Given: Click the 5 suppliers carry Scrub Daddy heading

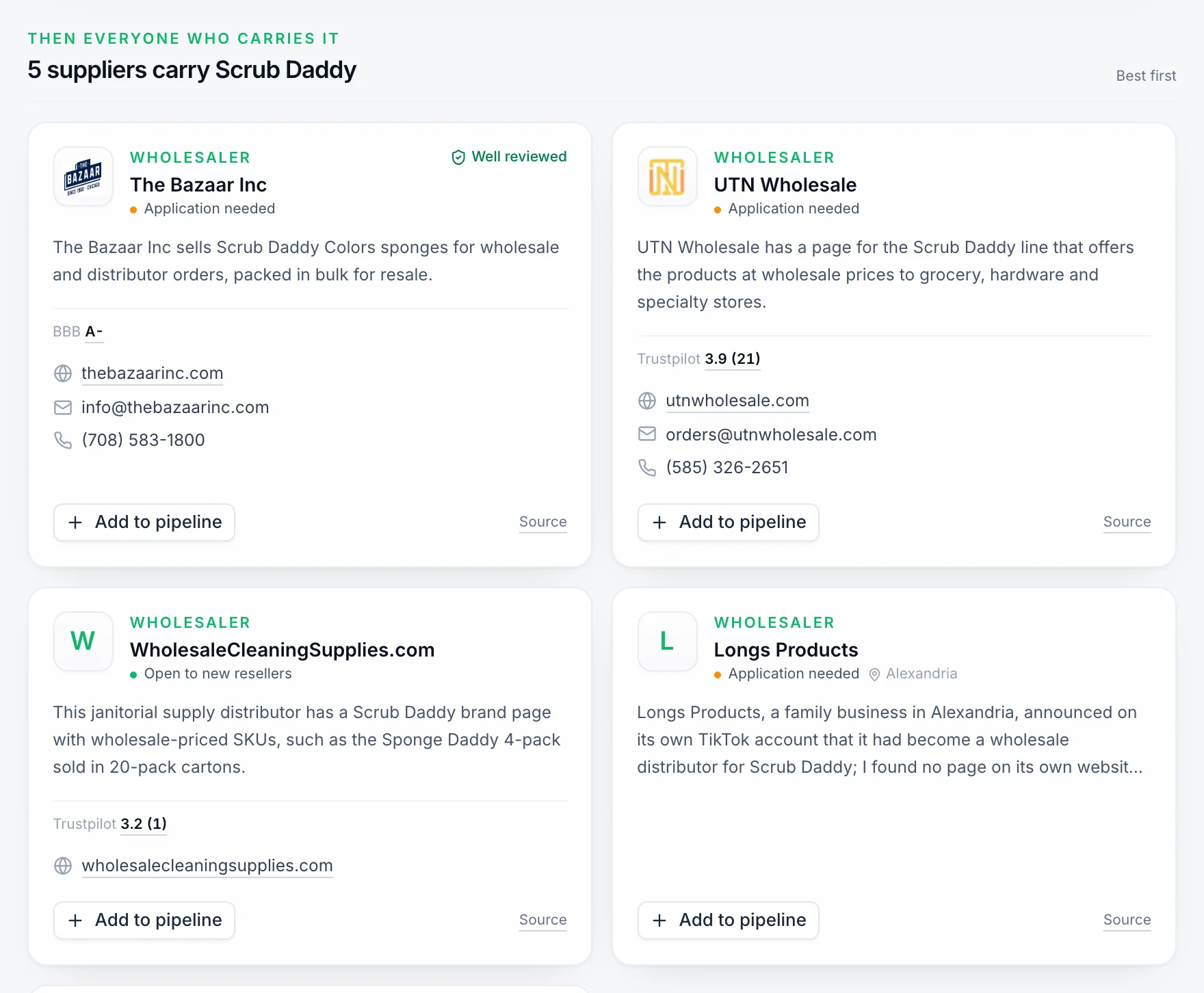Looking at the screenshot, I should pos(192,70).
